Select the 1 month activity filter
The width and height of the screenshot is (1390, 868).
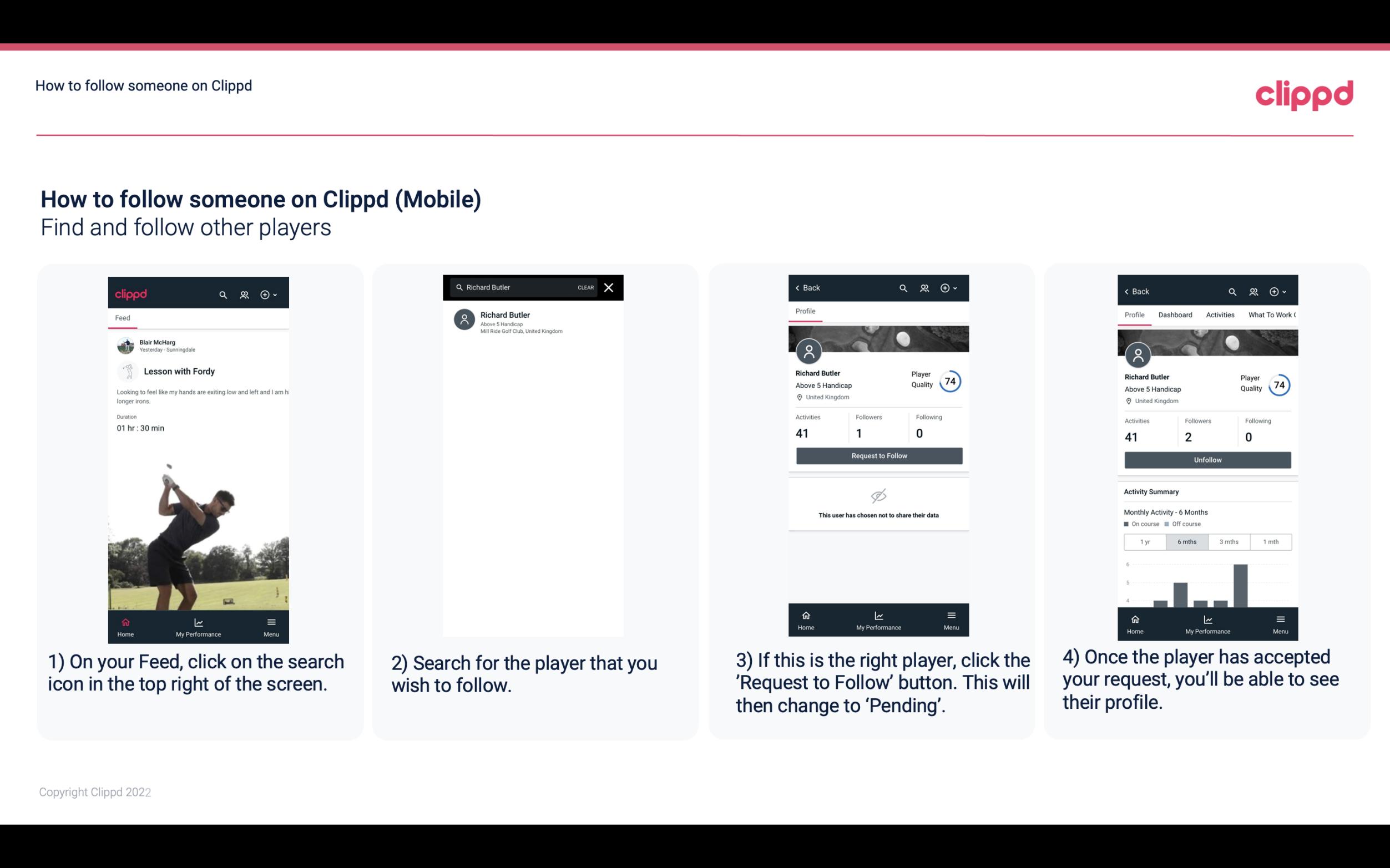1270,541
